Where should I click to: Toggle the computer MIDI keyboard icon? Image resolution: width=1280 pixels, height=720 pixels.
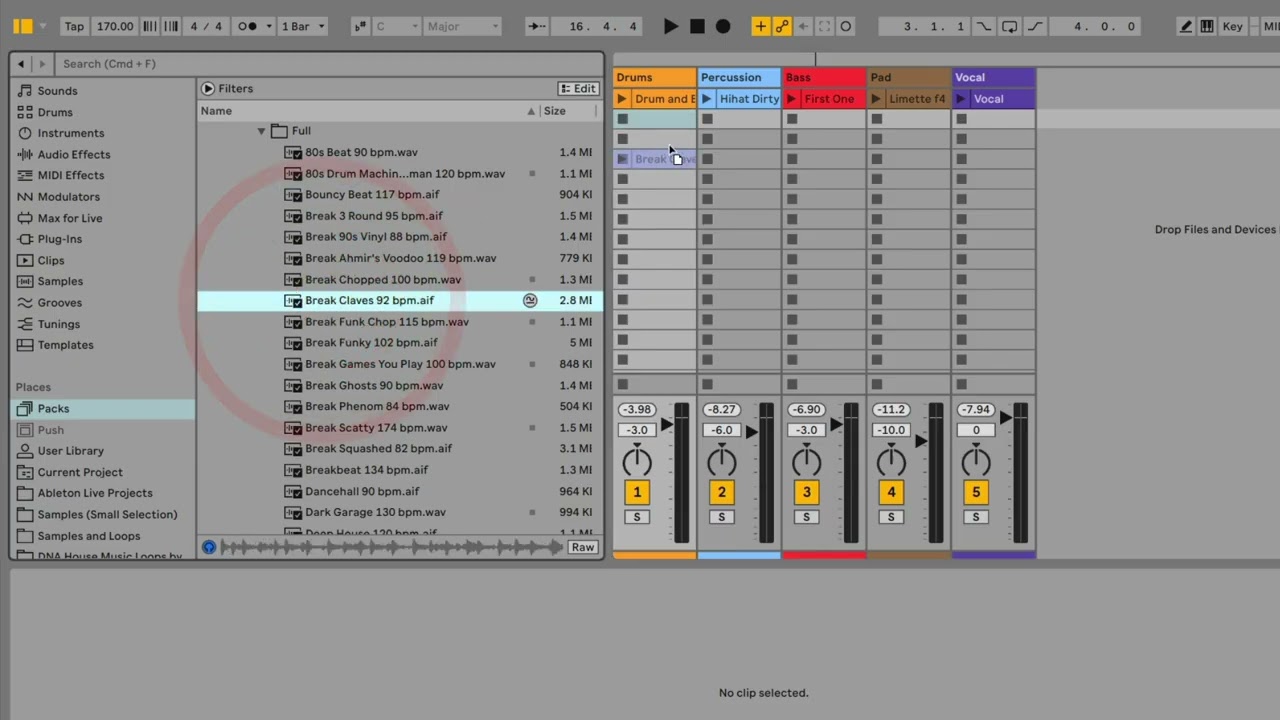(x=1207, y=26)
